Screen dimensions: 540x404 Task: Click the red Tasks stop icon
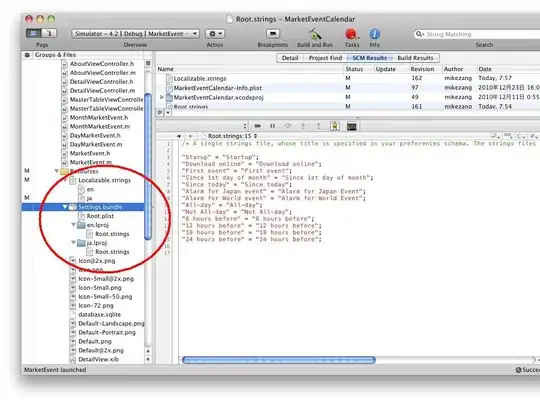pyautogui.click(x=351, y=34)
